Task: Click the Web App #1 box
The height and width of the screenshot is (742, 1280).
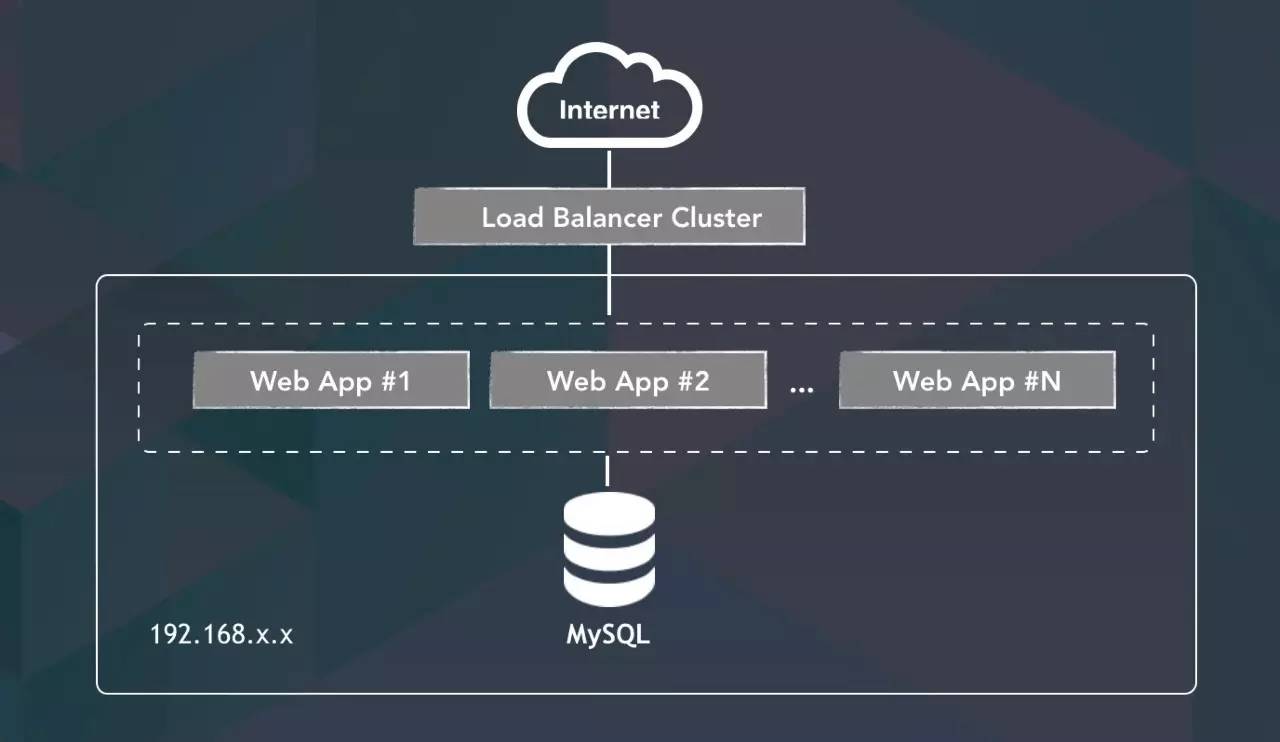Action: tap(331, 380)
